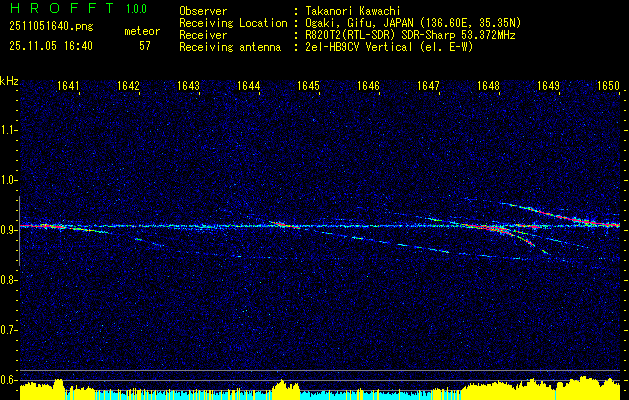Click the 1648 time marker
This screenshot has height=400, width=629.
(x=489, y=85)
